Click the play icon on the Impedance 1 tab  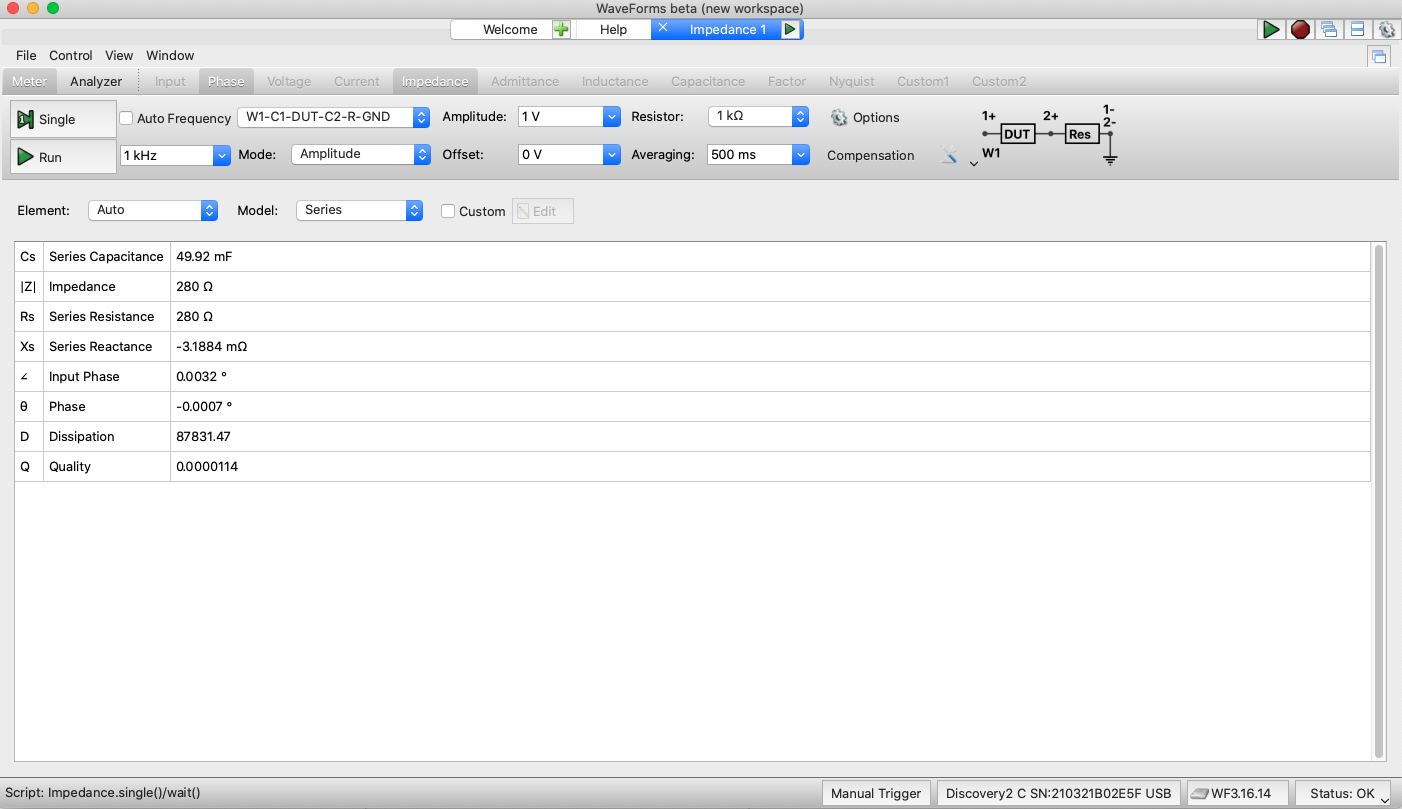pos(790,30)
